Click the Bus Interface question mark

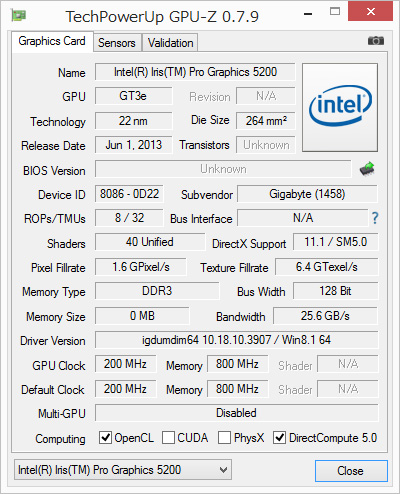(x=375, y=218)
